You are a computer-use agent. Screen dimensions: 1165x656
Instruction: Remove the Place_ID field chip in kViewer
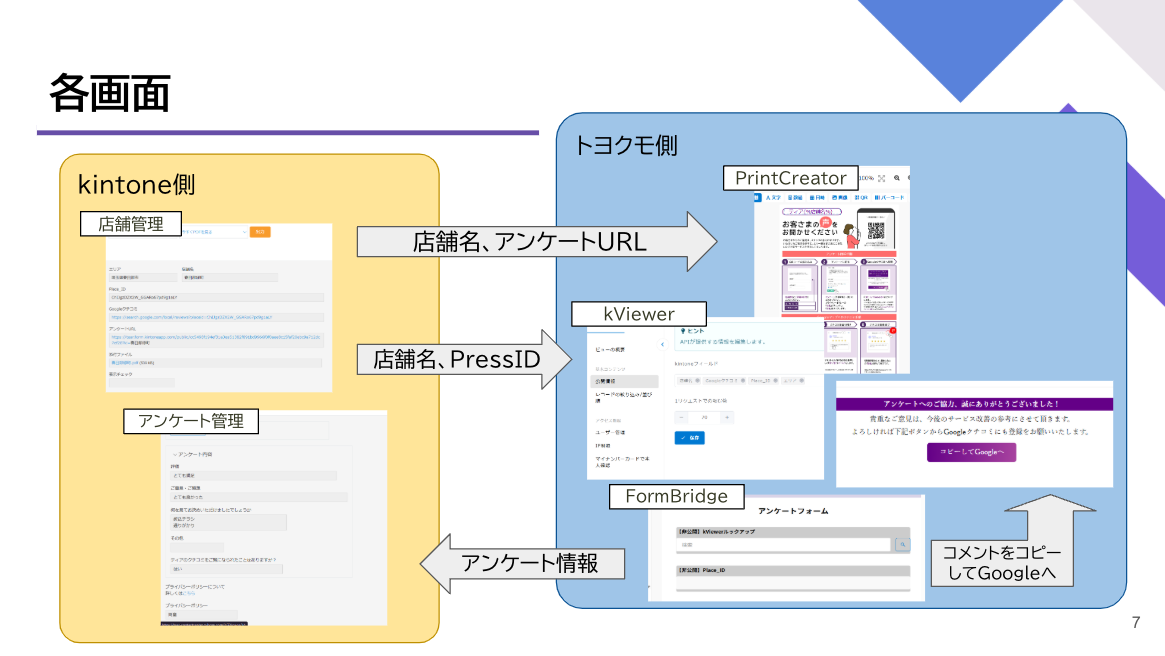point(775,380)
